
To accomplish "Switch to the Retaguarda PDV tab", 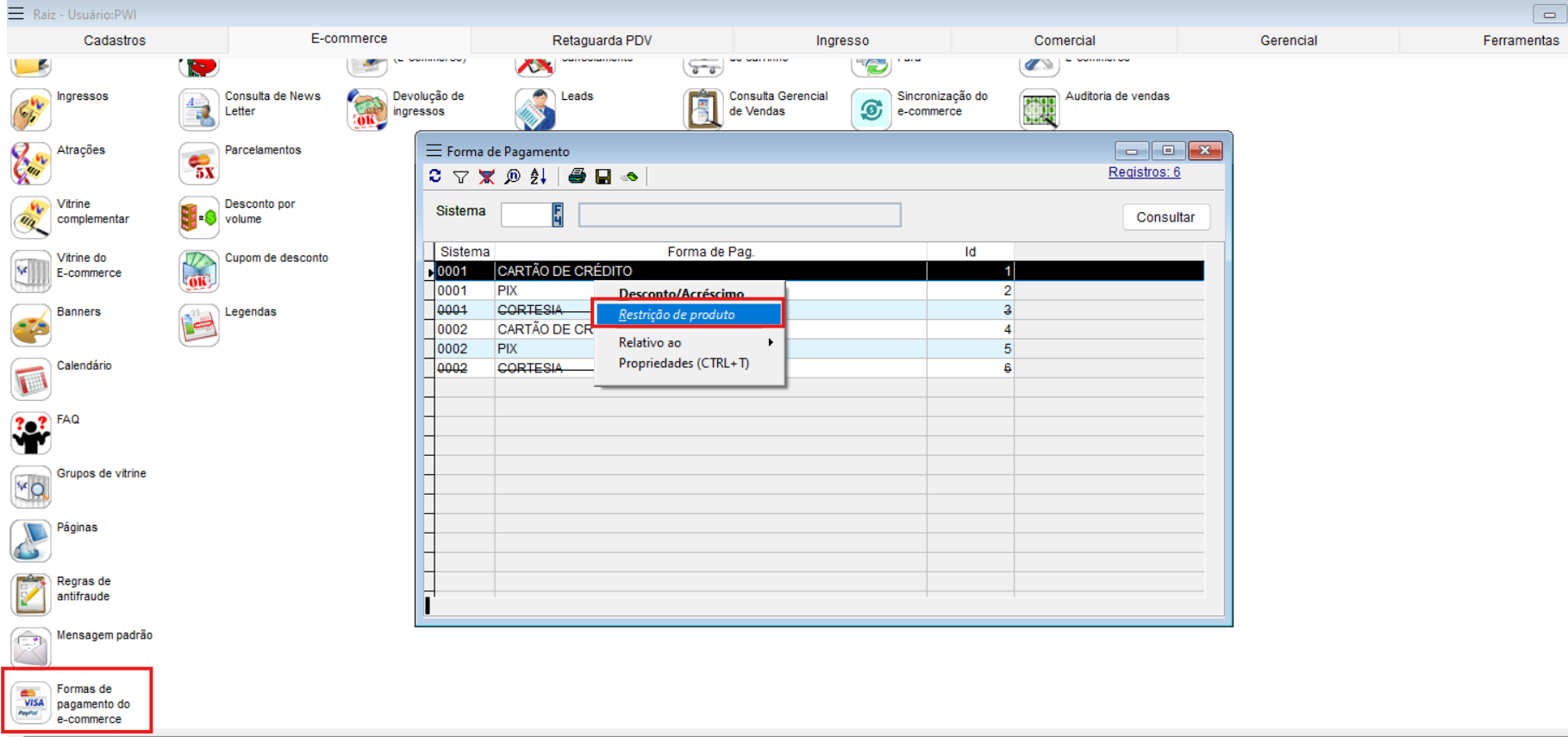I will 602,41.
